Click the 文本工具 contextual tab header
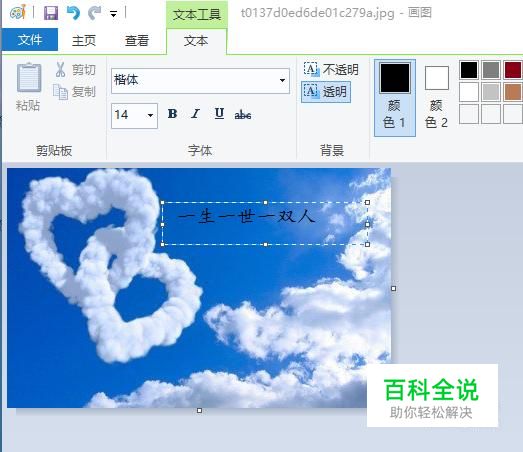 click(x=197, y=15)
